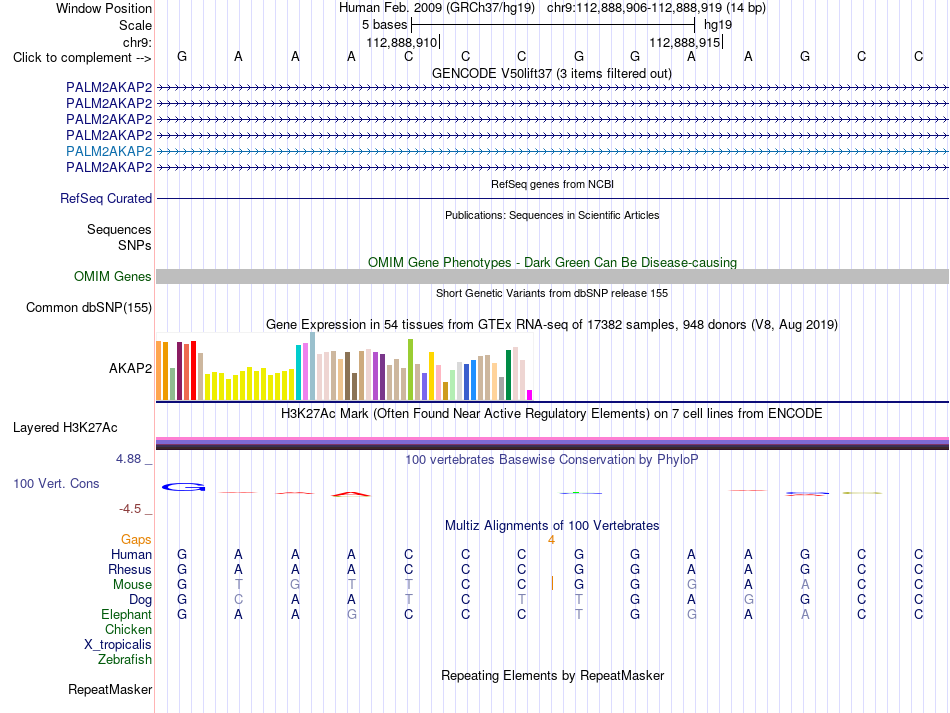Click the orange insertion marker in Mouse row

(552, 583)
